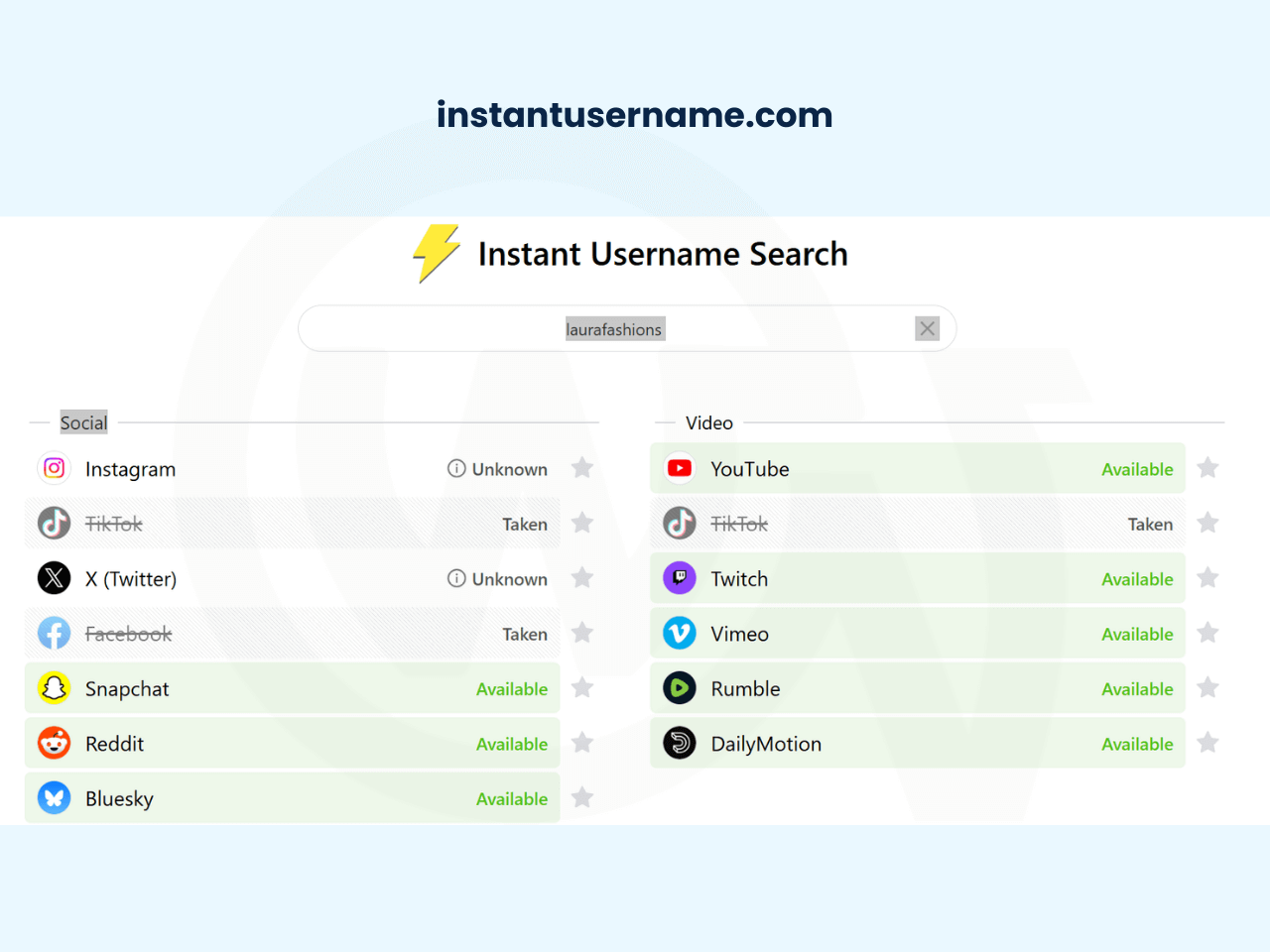Click Available status on Snapchat row
This screenshot has width=1270, height=952.
coord(512,689)
